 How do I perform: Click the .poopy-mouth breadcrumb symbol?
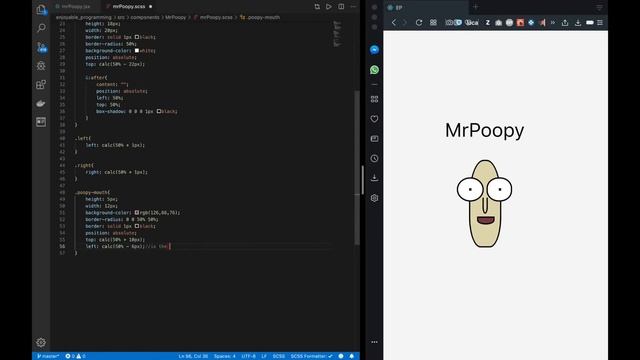click(260, 18)
